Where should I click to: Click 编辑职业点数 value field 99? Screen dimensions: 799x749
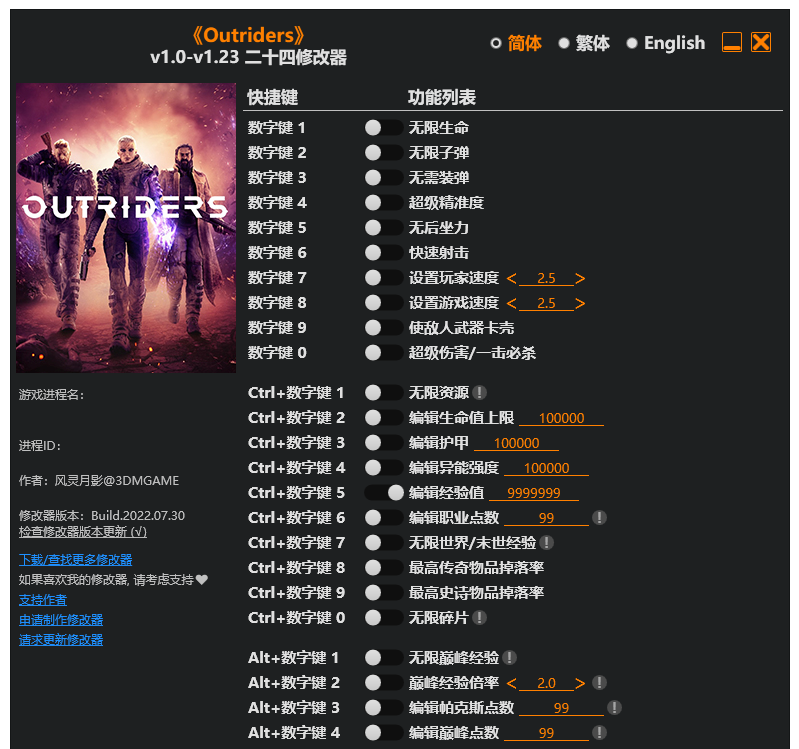pos(546,518)
